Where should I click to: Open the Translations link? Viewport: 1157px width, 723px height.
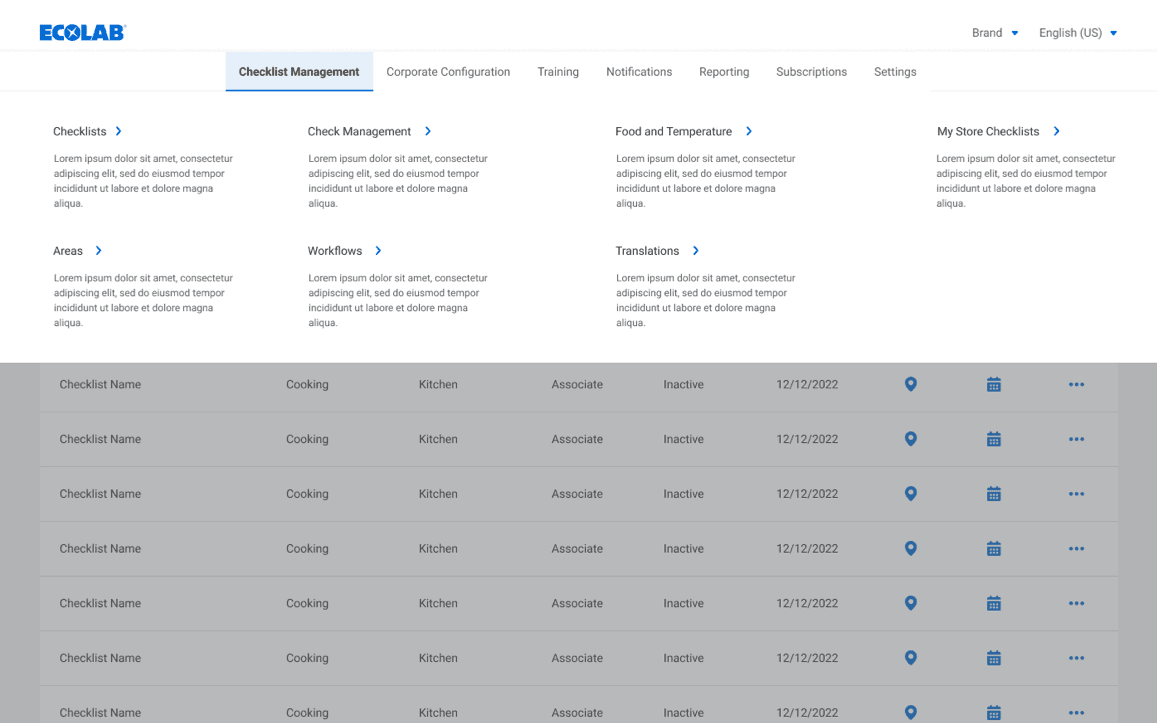click(x=647, y=251)
